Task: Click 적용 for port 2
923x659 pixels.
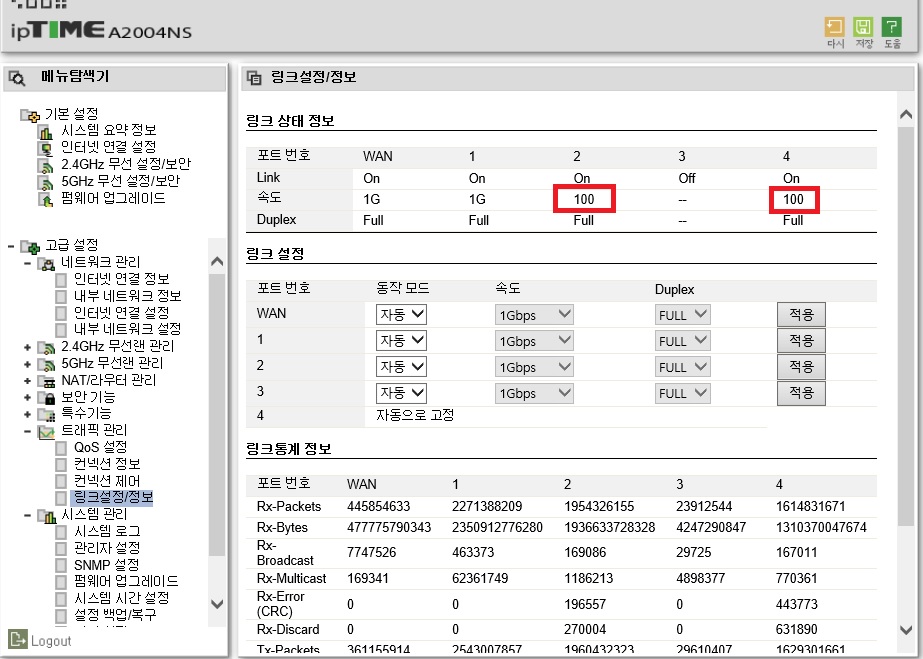Action: [801, 367]
